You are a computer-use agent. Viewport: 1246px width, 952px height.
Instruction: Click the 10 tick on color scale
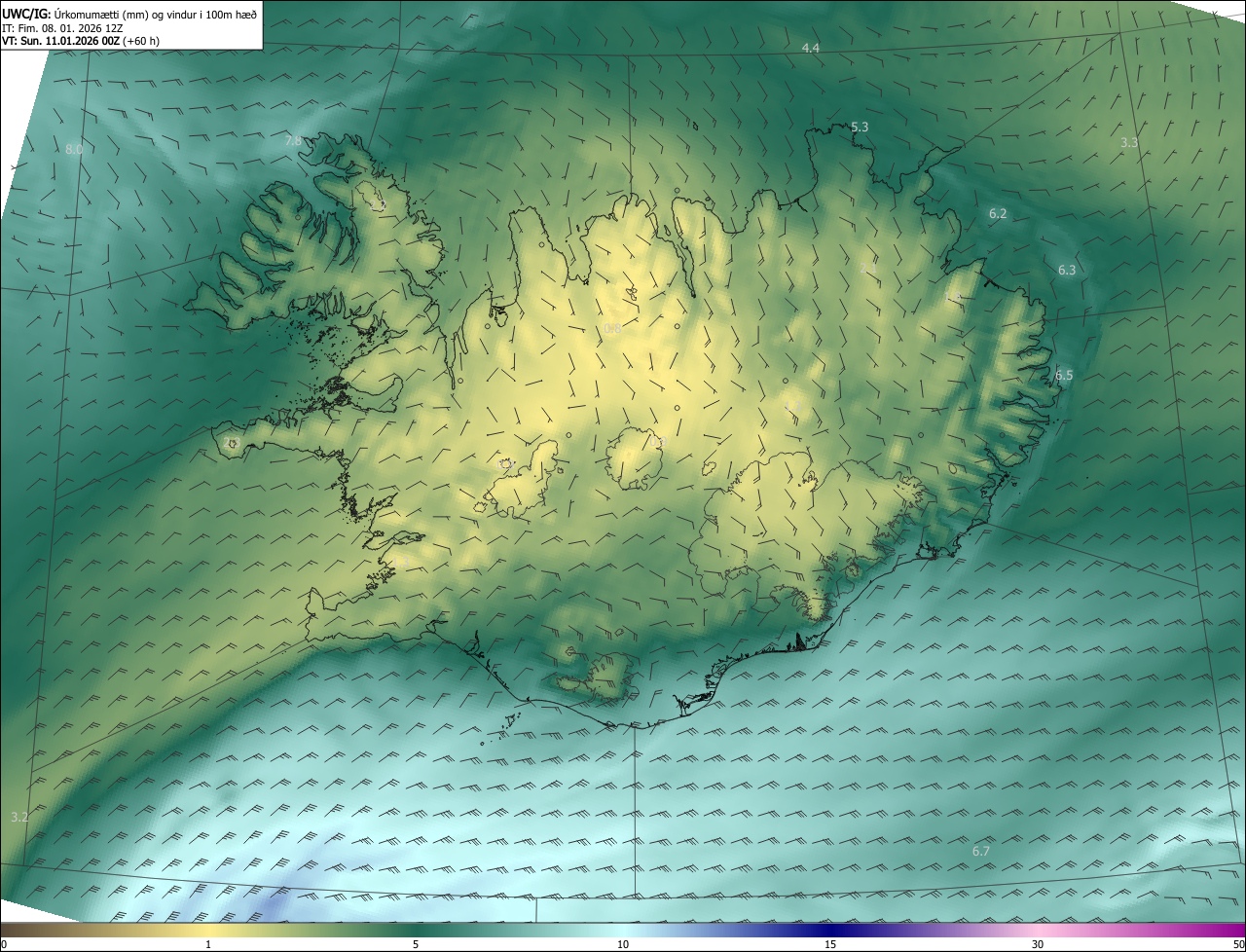[623, 944]
